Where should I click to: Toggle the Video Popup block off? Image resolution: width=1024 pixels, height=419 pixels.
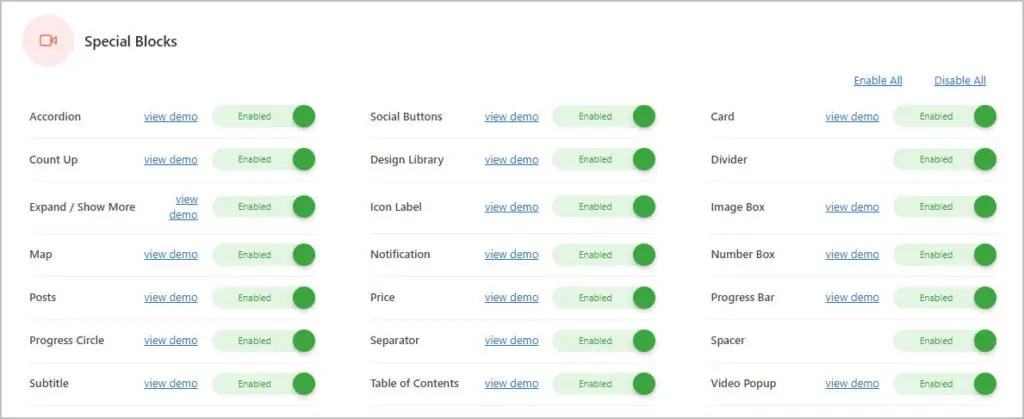point(945,384)
